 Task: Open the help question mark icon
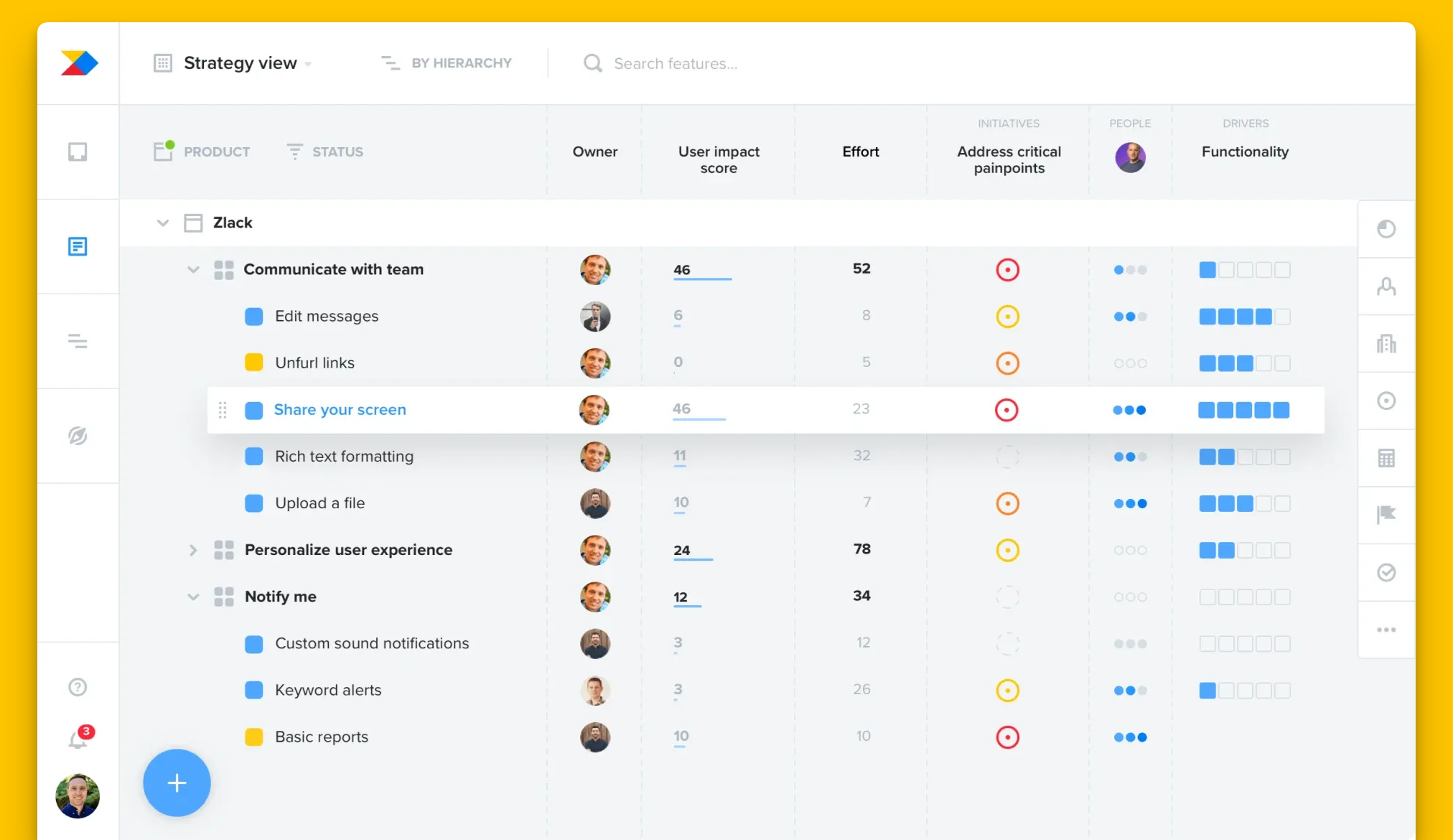[78, 687]
